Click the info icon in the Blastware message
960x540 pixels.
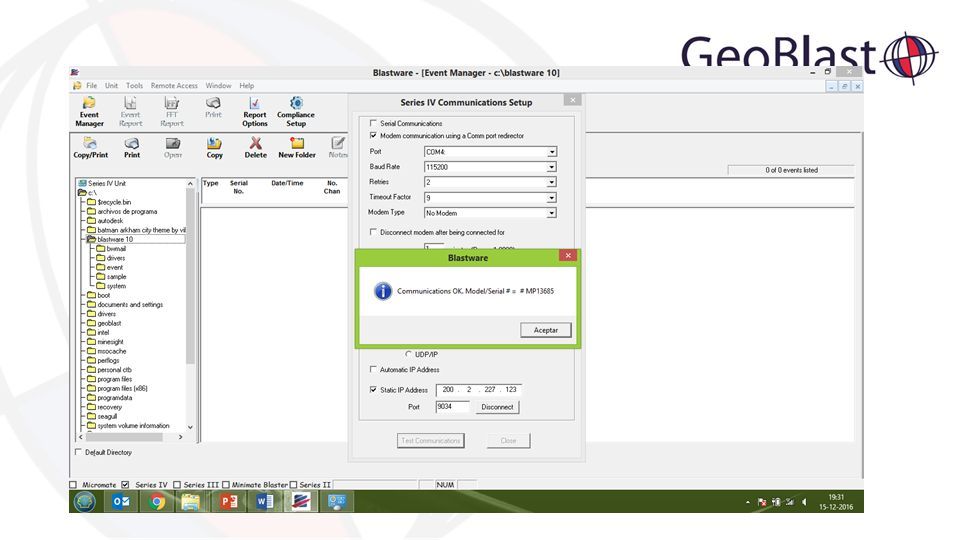[383, 291]
